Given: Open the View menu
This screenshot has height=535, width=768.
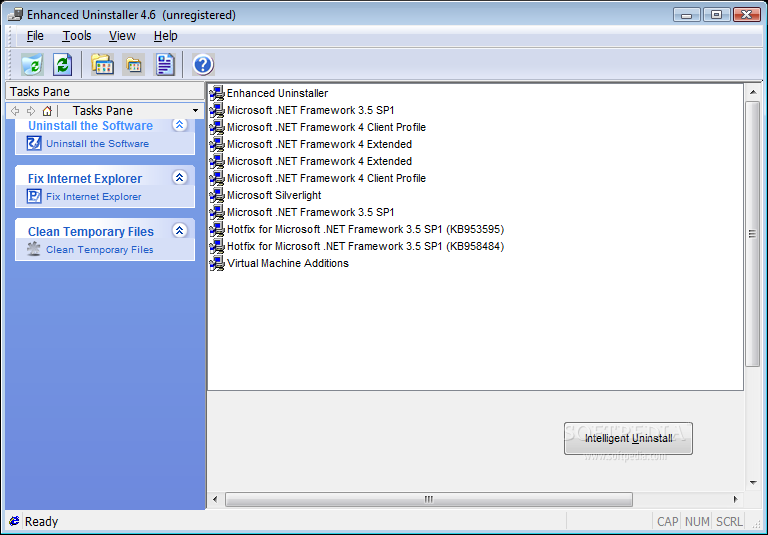Looking at the screenshot, I should 122,36.
